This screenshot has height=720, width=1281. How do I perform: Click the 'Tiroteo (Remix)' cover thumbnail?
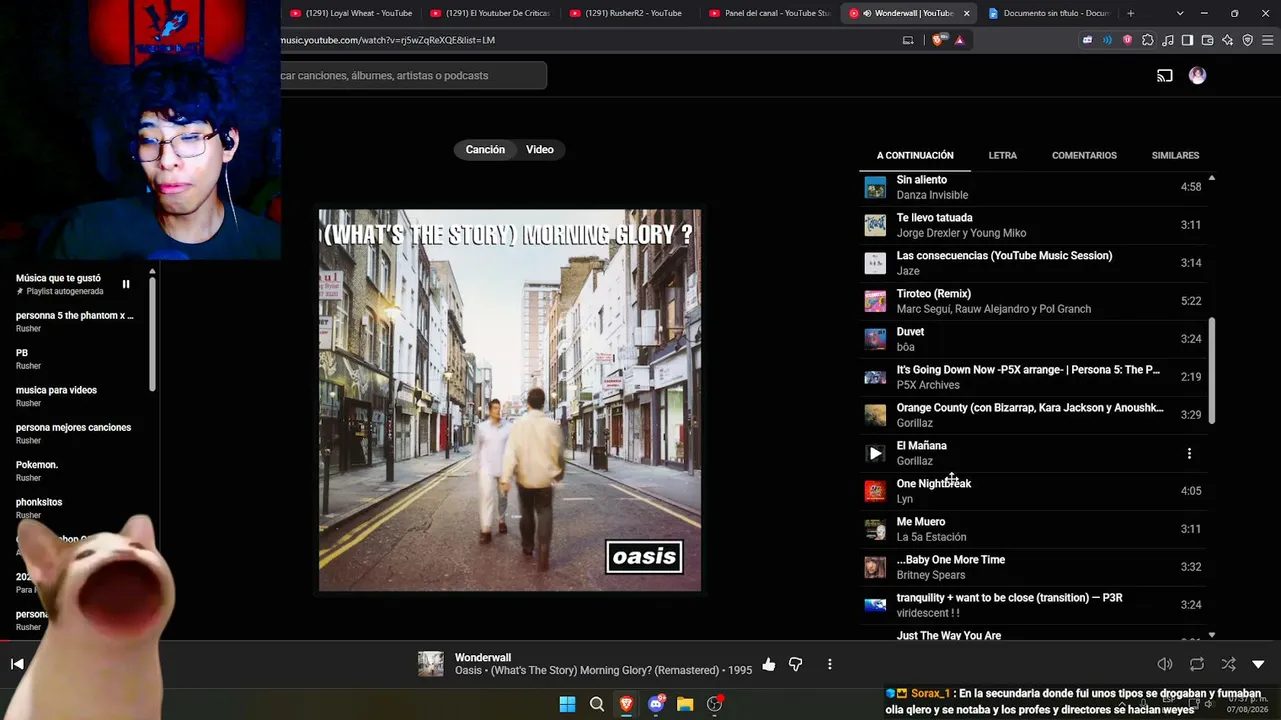pos(875,302)
